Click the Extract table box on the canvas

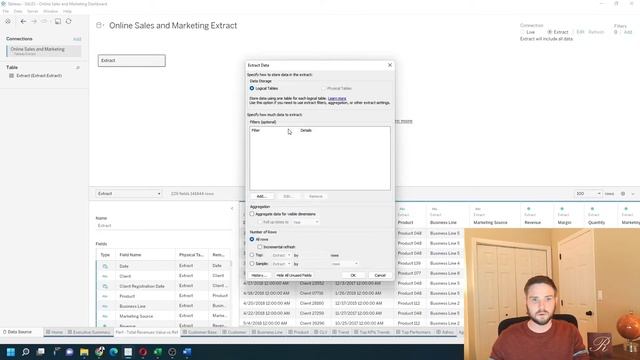(131, 60)
